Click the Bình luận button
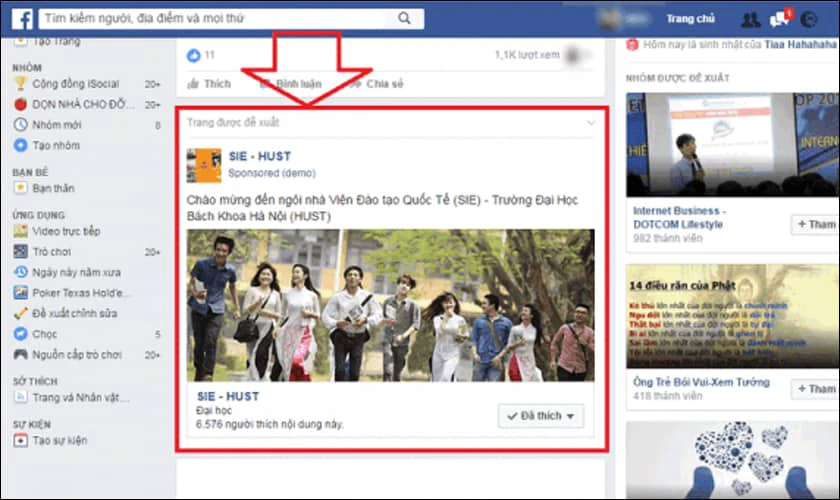840x500 pixels. pyautogui.click(x=291, y=84)
